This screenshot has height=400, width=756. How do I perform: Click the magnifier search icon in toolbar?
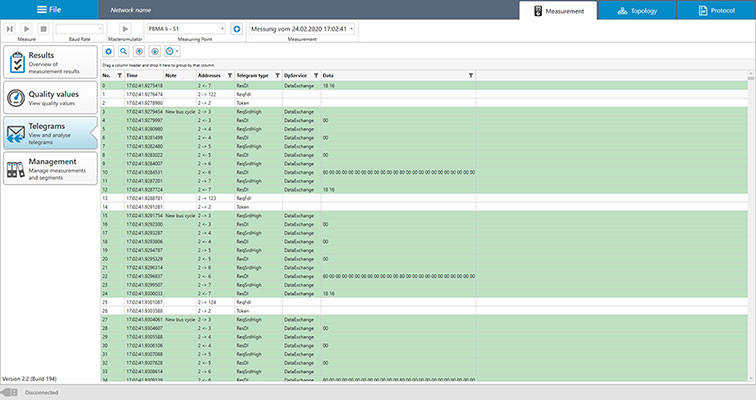point(123,49)
